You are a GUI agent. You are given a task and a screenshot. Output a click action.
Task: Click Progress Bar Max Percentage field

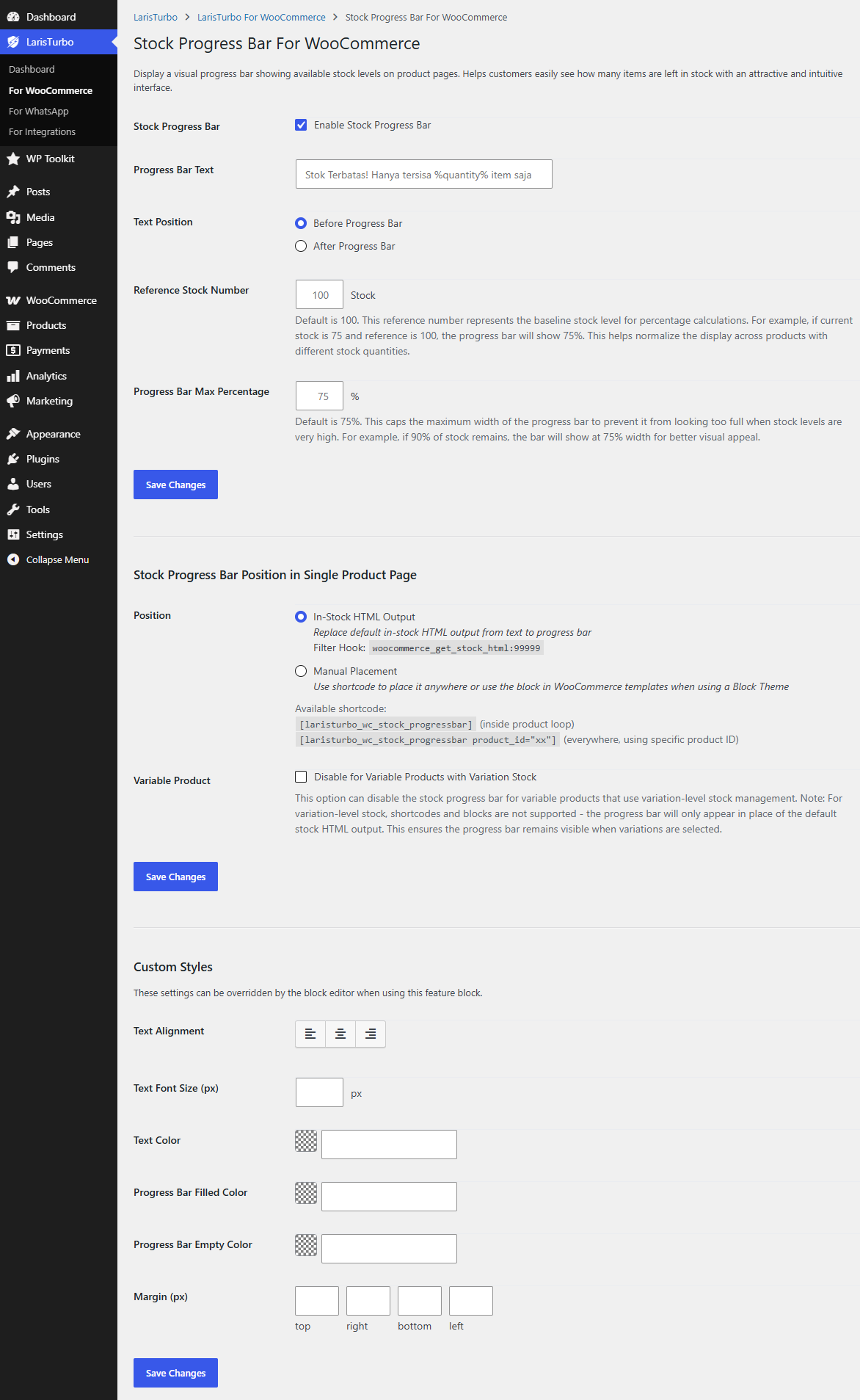tap(319, 396)
